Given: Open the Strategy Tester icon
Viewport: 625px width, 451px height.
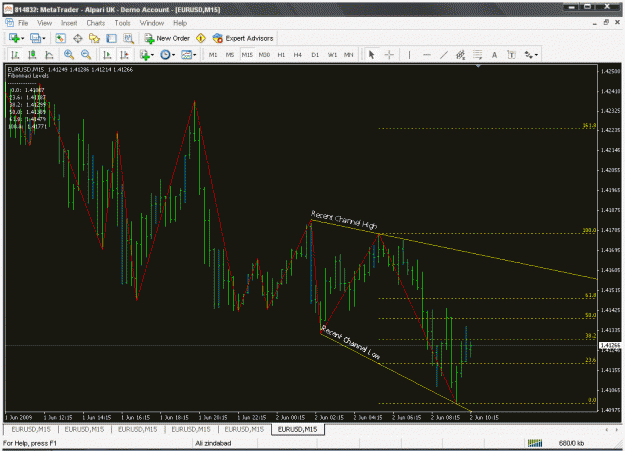Looking at the screenshot, I should [x=128, y=38].
